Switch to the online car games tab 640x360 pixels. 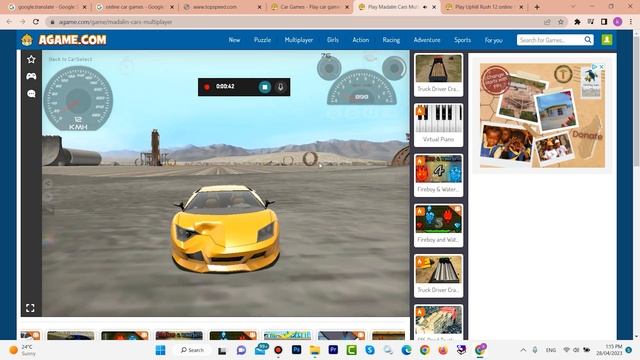click(135, 7)
